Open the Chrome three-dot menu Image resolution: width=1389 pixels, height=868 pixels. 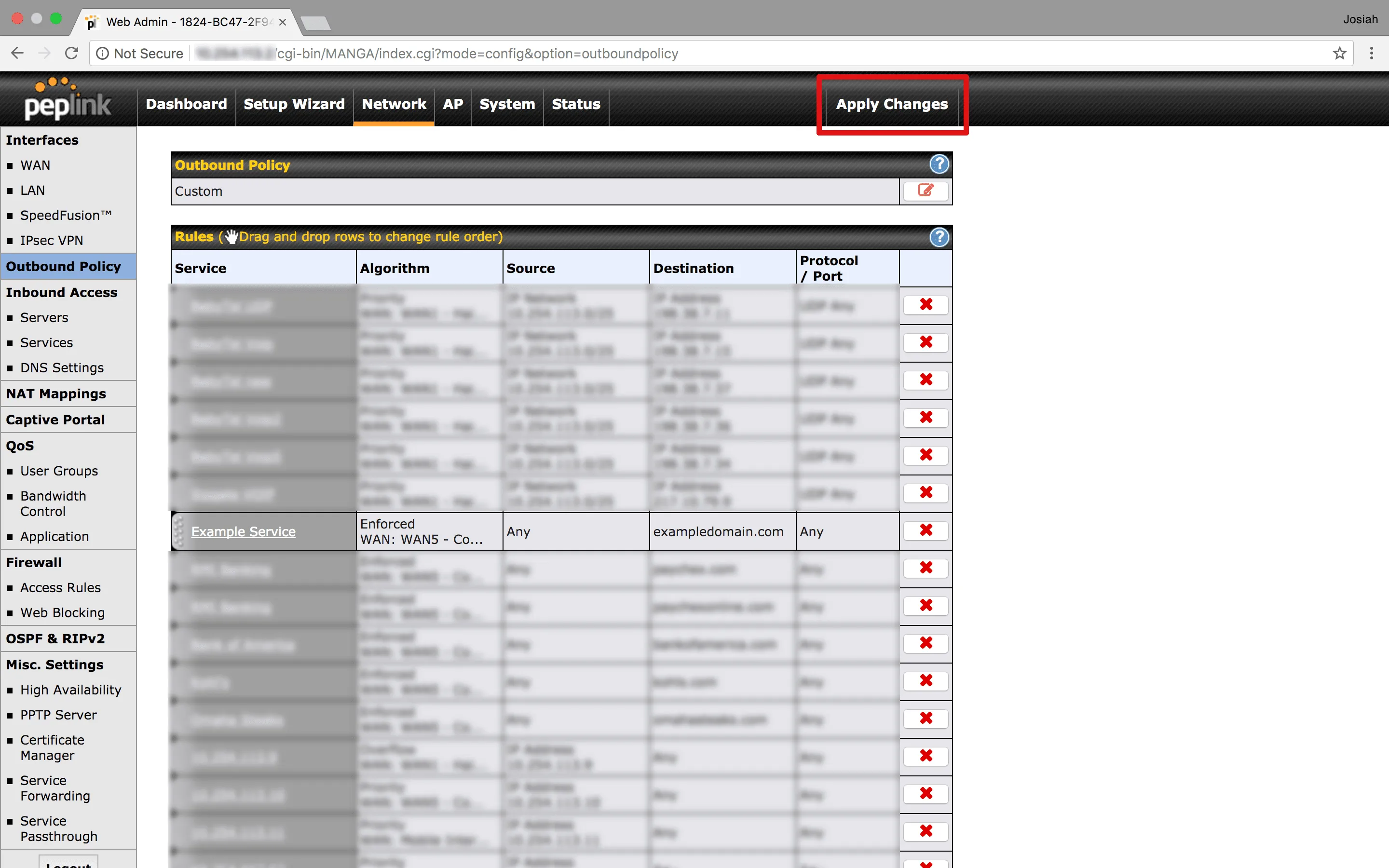(1371, 54)
